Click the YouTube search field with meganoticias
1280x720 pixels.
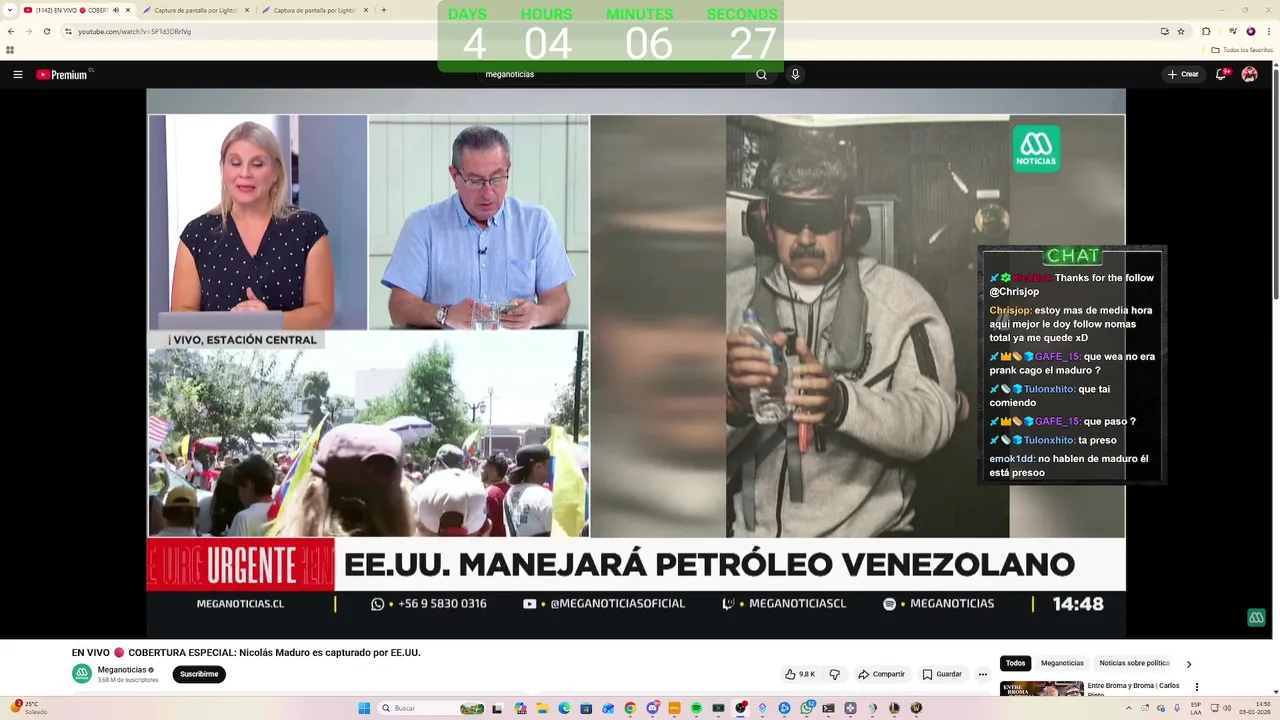pyautogui.click(x=610, y=74)
